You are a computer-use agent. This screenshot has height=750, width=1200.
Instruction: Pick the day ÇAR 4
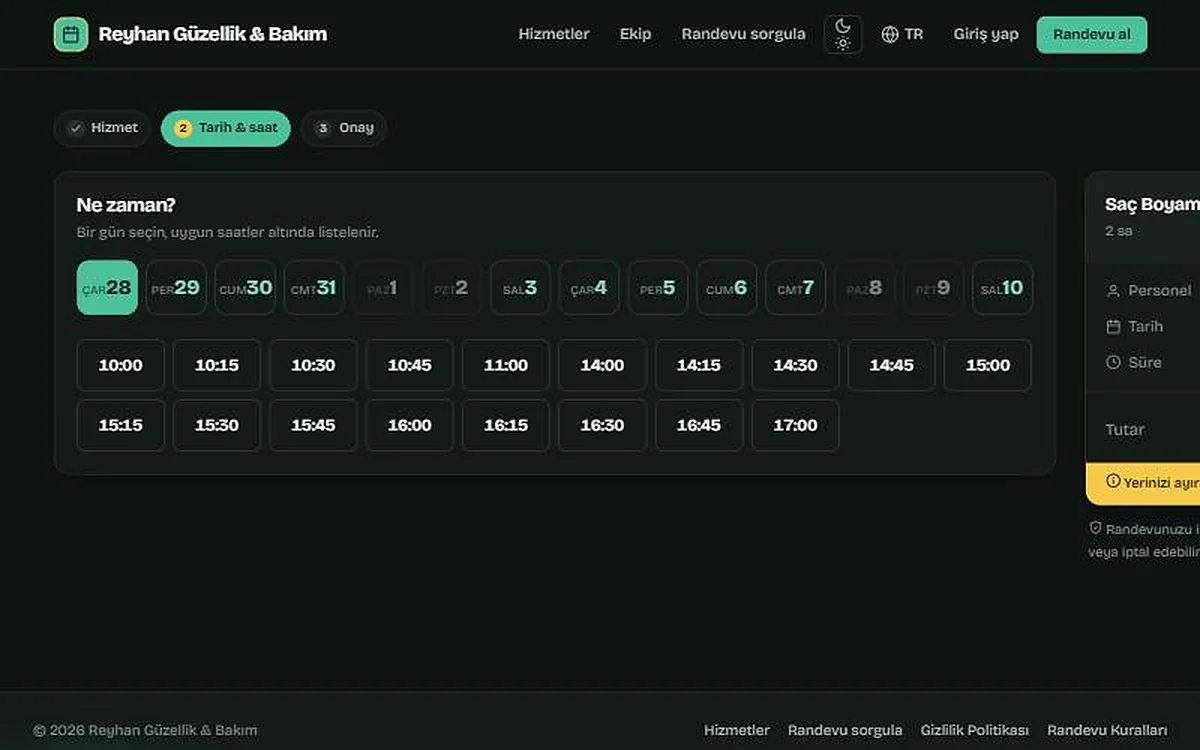coord(589,288)
